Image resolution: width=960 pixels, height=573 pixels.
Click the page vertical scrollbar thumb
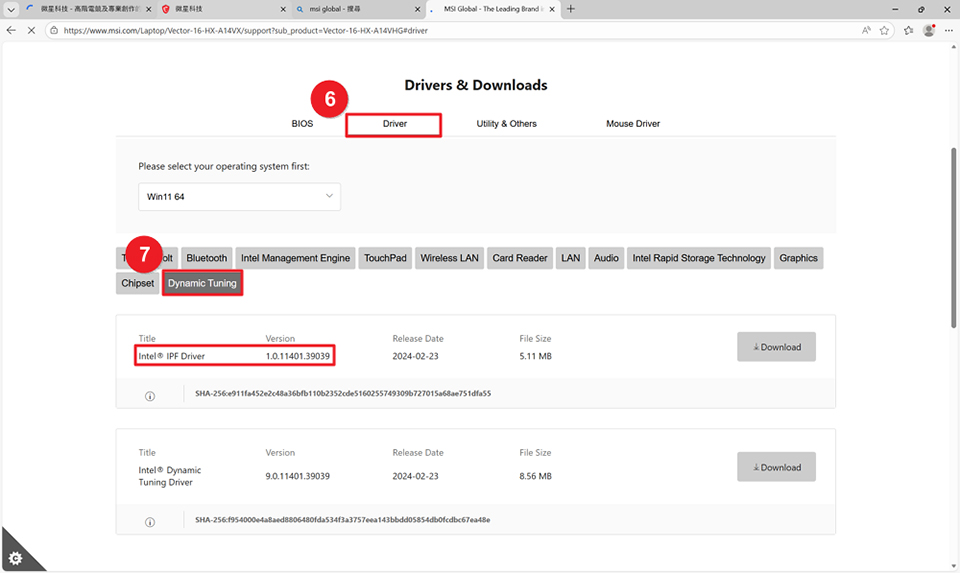click(x=953, y=238)
